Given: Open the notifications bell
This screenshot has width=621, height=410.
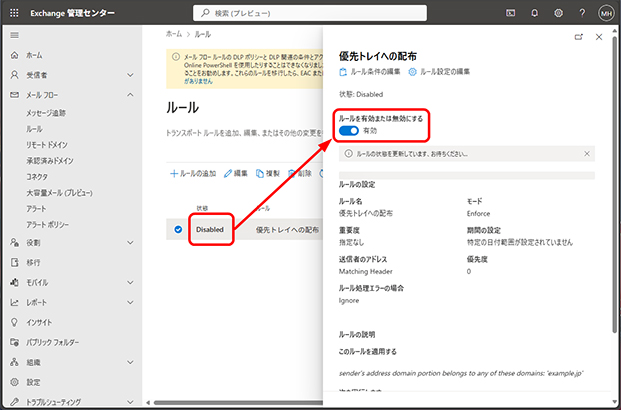Looking at the screenshot, I should [x=534, y=13].
